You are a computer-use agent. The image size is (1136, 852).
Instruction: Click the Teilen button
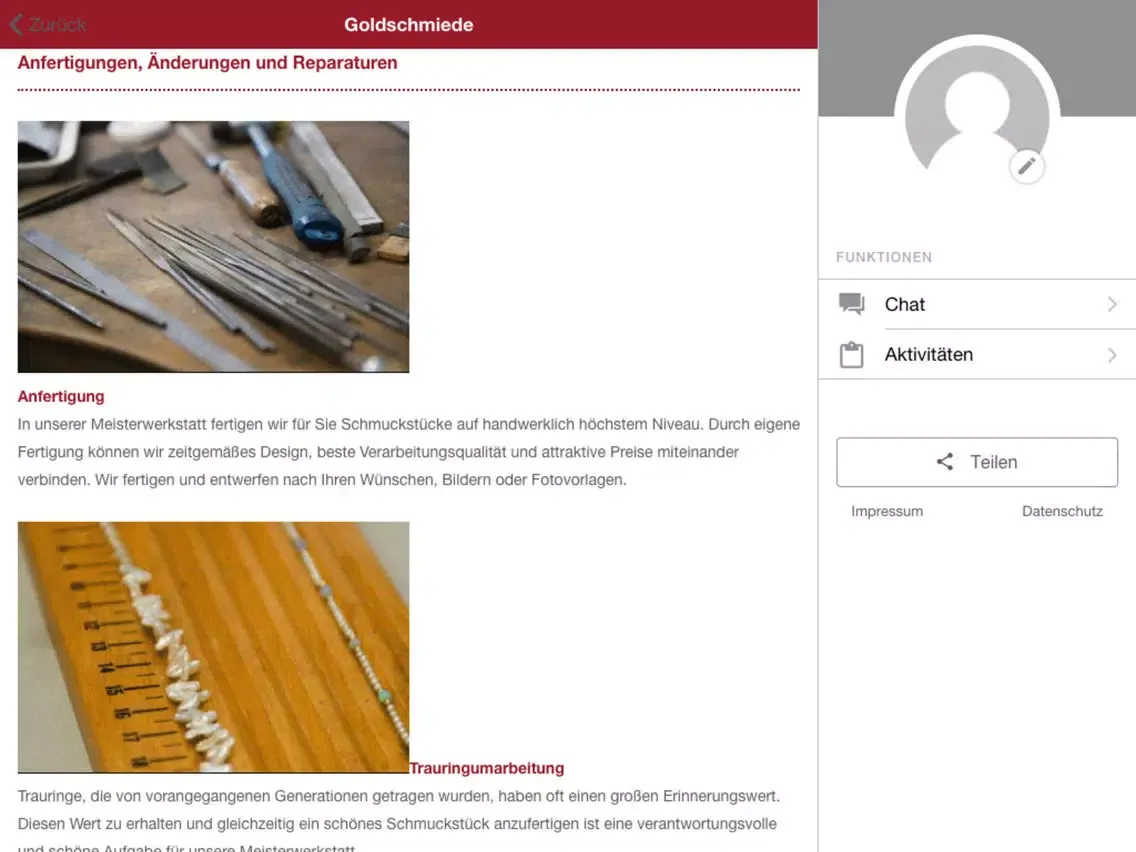977,462
